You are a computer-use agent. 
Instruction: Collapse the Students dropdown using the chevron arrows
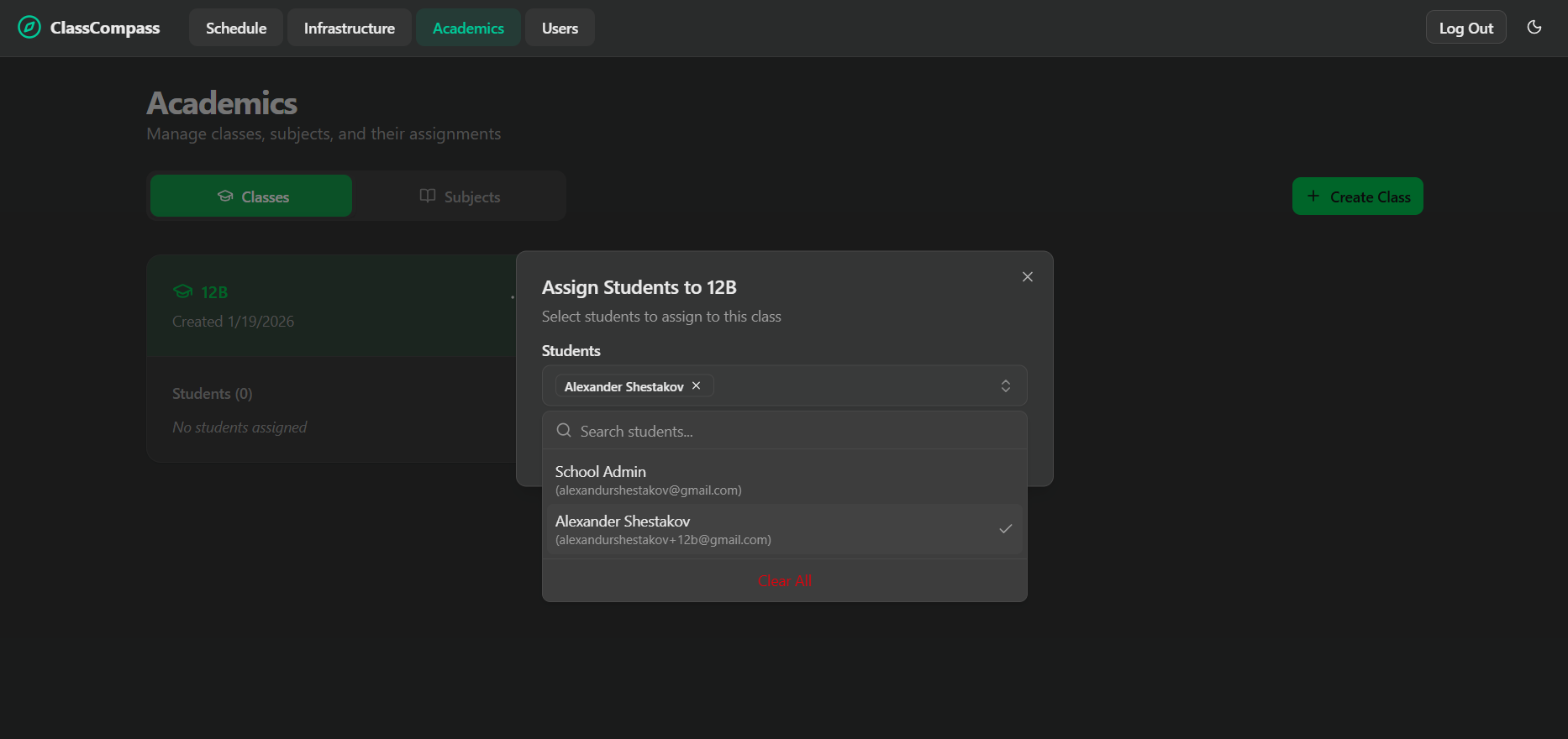(1005, 386)
